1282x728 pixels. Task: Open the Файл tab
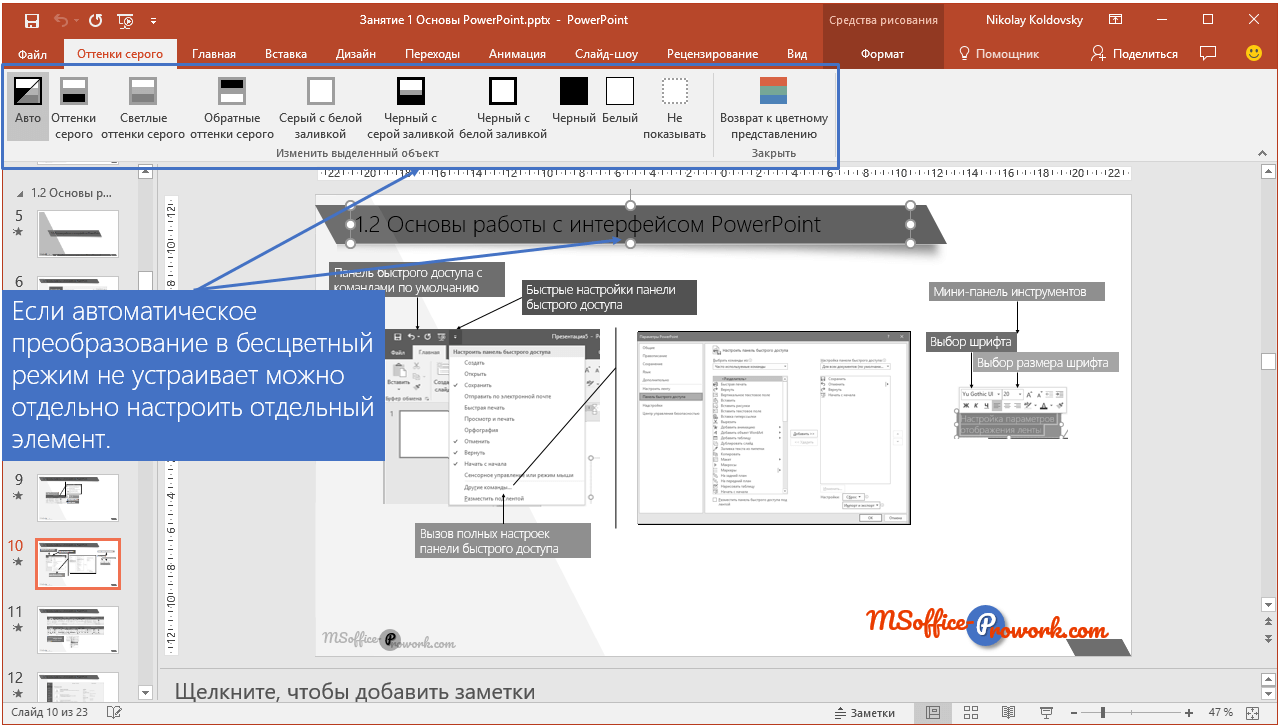tap(32, 54)
